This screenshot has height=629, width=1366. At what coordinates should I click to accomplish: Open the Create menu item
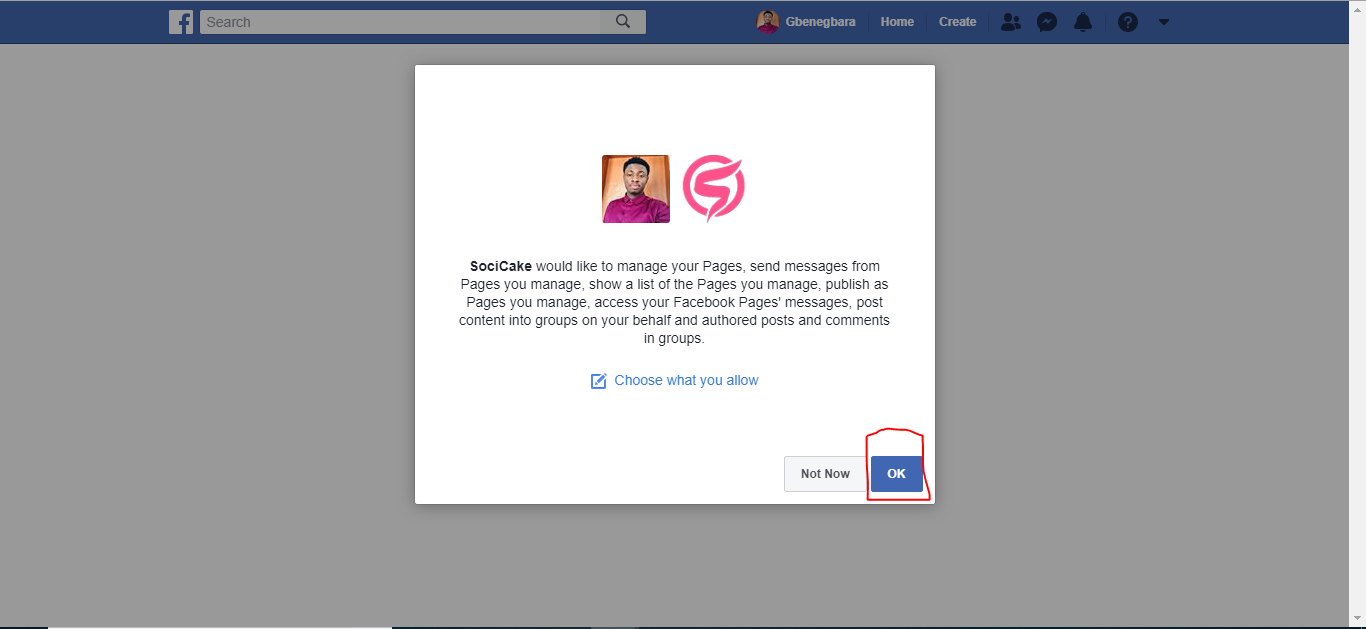tap(957, 22)
